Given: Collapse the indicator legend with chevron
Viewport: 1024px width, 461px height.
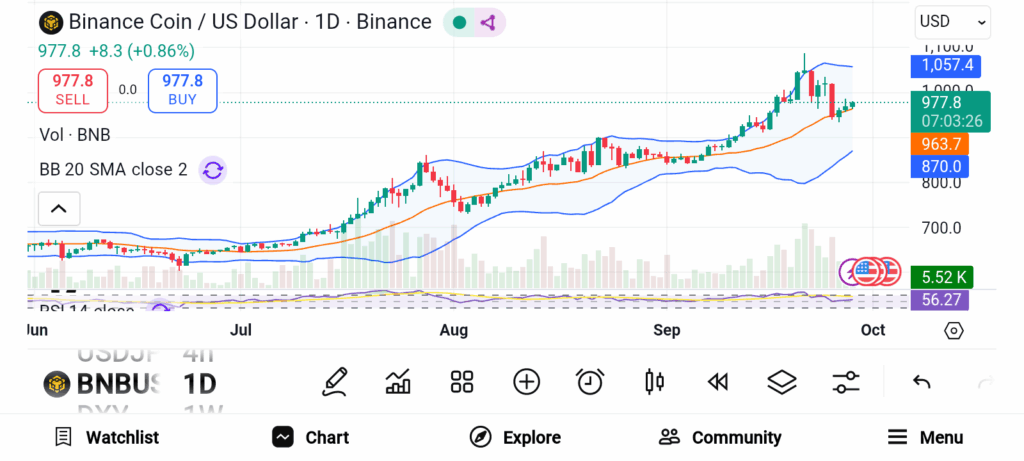Looking at the screenshot, I should pyautogui.click(x=58, y=209).
